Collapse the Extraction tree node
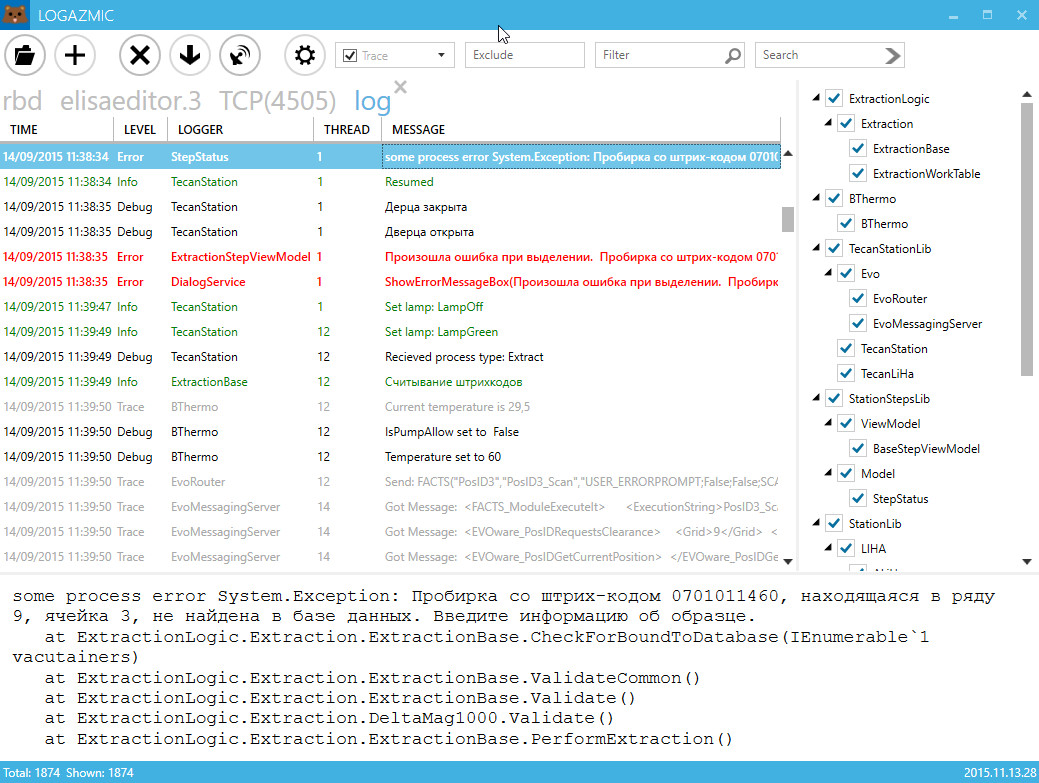Screen dimensions: 1039x783 [x=828, y=123]
